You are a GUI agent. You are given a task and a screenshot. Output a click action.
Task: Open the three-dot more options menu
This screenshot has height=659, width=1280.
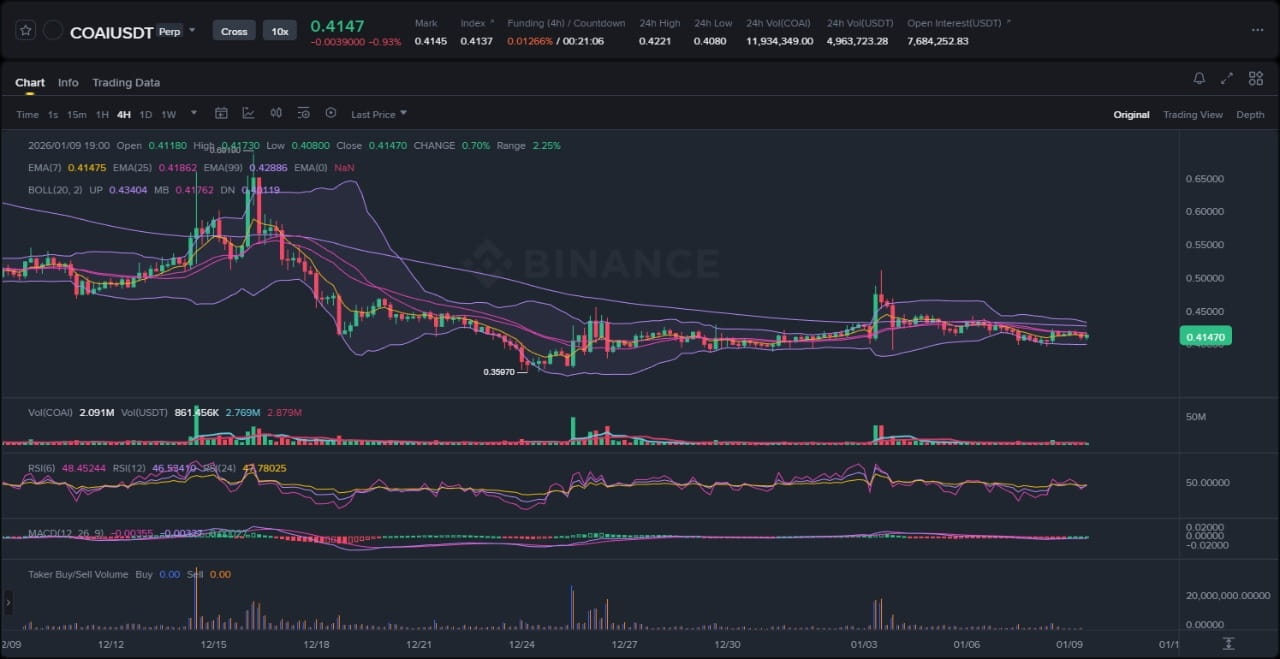tap(1257, 30)
